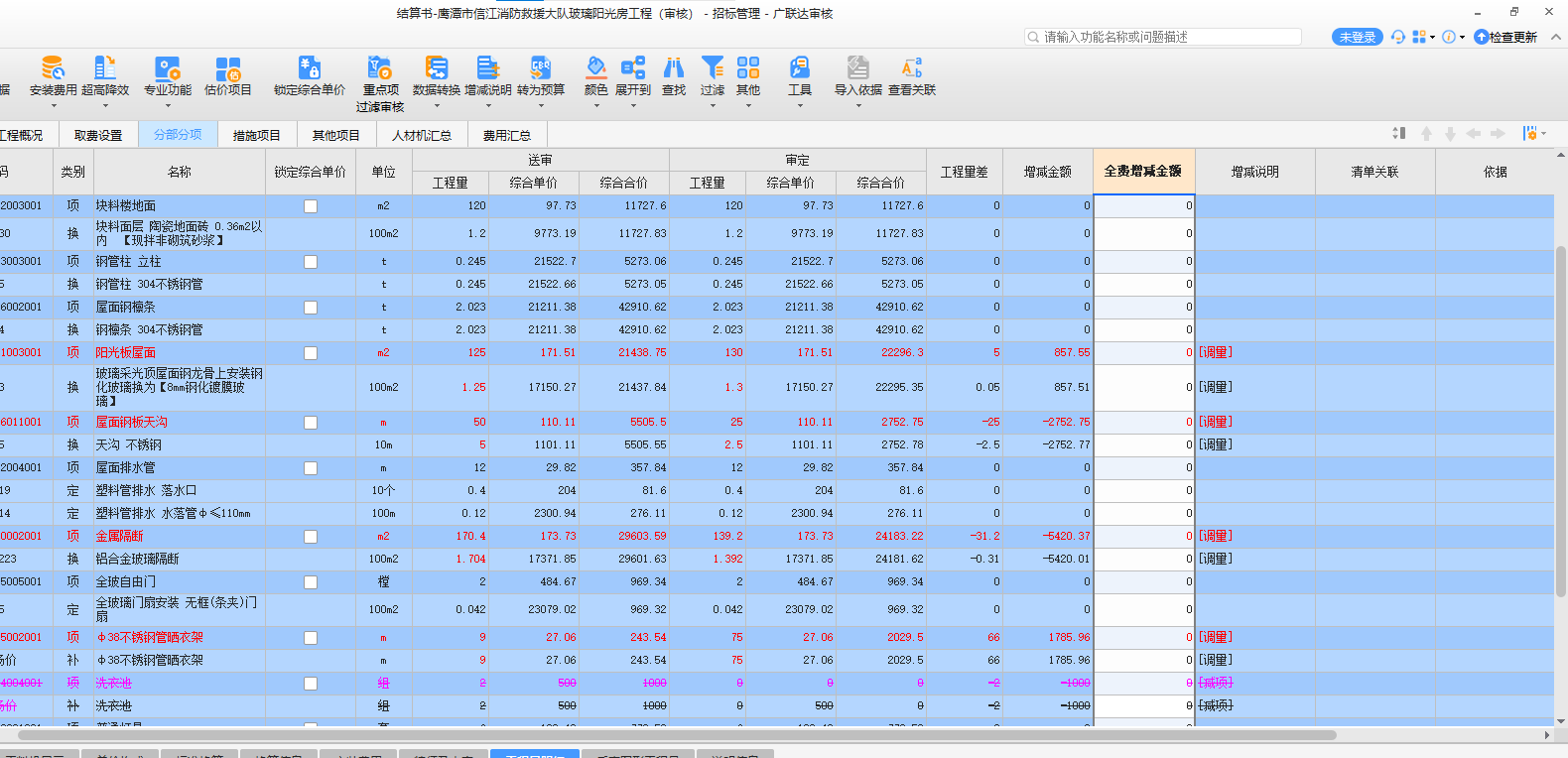Expand the 超高降效 dropdown arrow
This screenshot has height=758, width=1568.
click(105, 105)
